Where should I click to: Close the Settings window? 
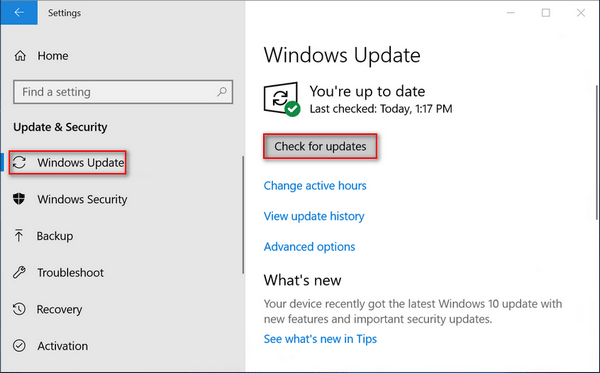coord(581,13)
